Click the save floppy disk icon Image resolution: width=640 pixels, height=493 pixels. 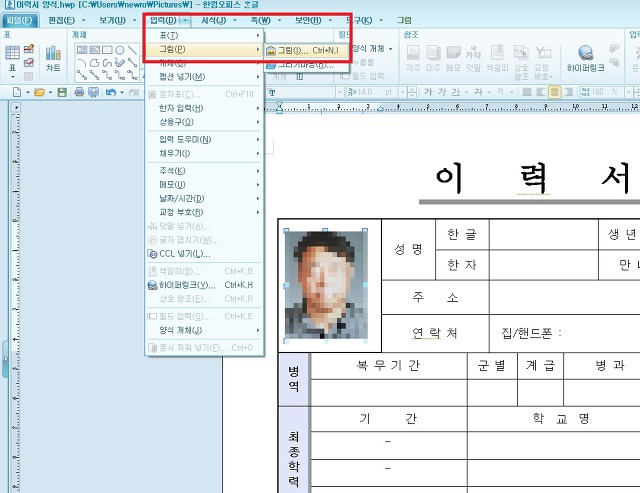pyautogui.click(x=62, y=92)
